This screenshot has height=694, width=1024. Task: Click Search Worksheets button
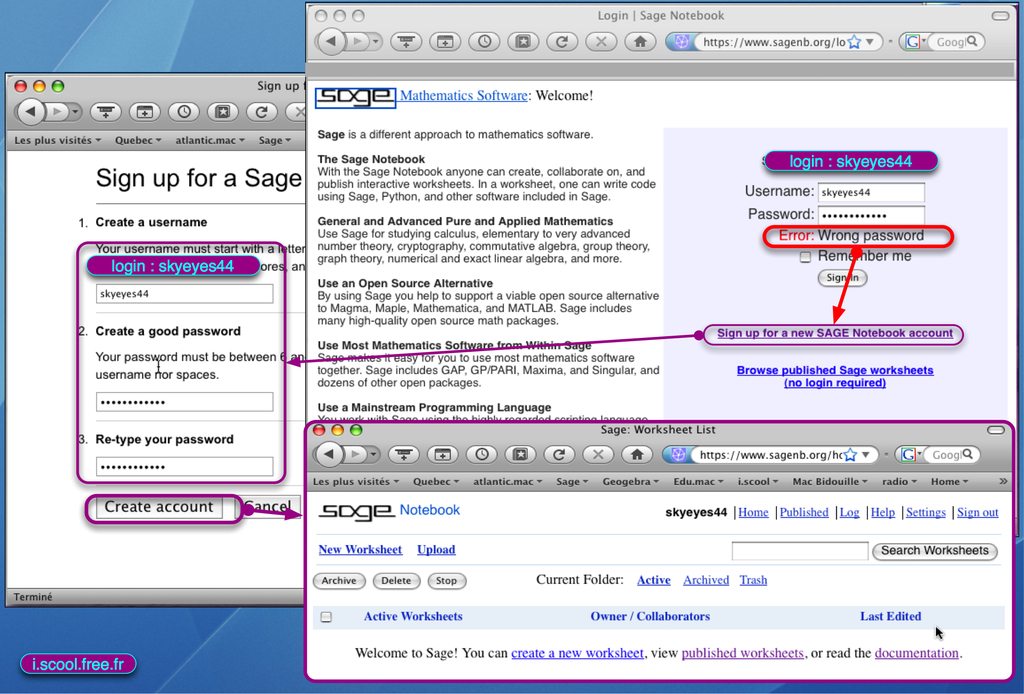click(x=935, y=550)
